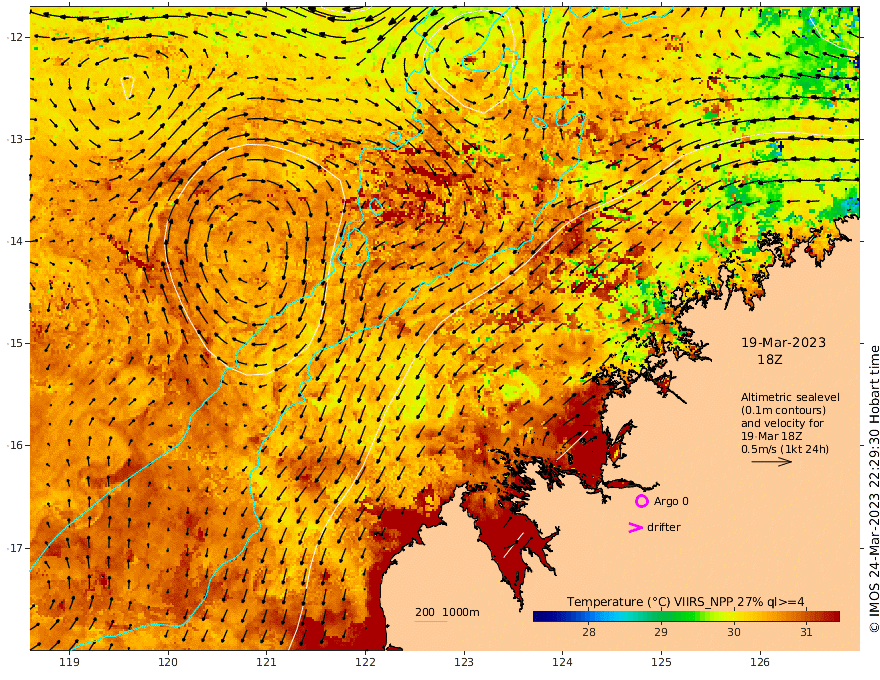Click longitude axis label '126'
This screenshot has height=680, width=880.
pyautogui.click(x=760, y=662)
